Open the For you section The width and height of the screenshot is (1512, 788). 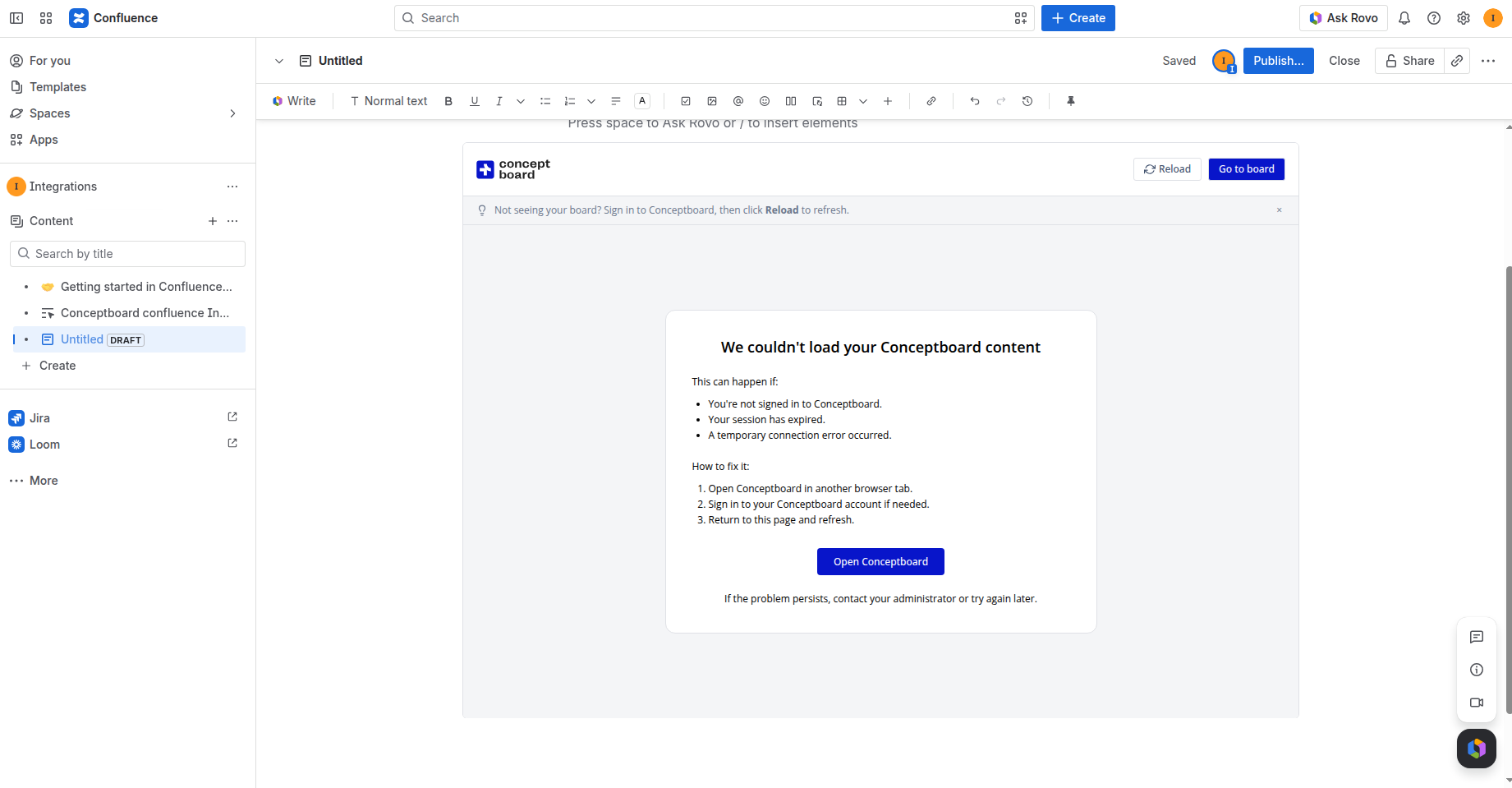click(127, 61)
